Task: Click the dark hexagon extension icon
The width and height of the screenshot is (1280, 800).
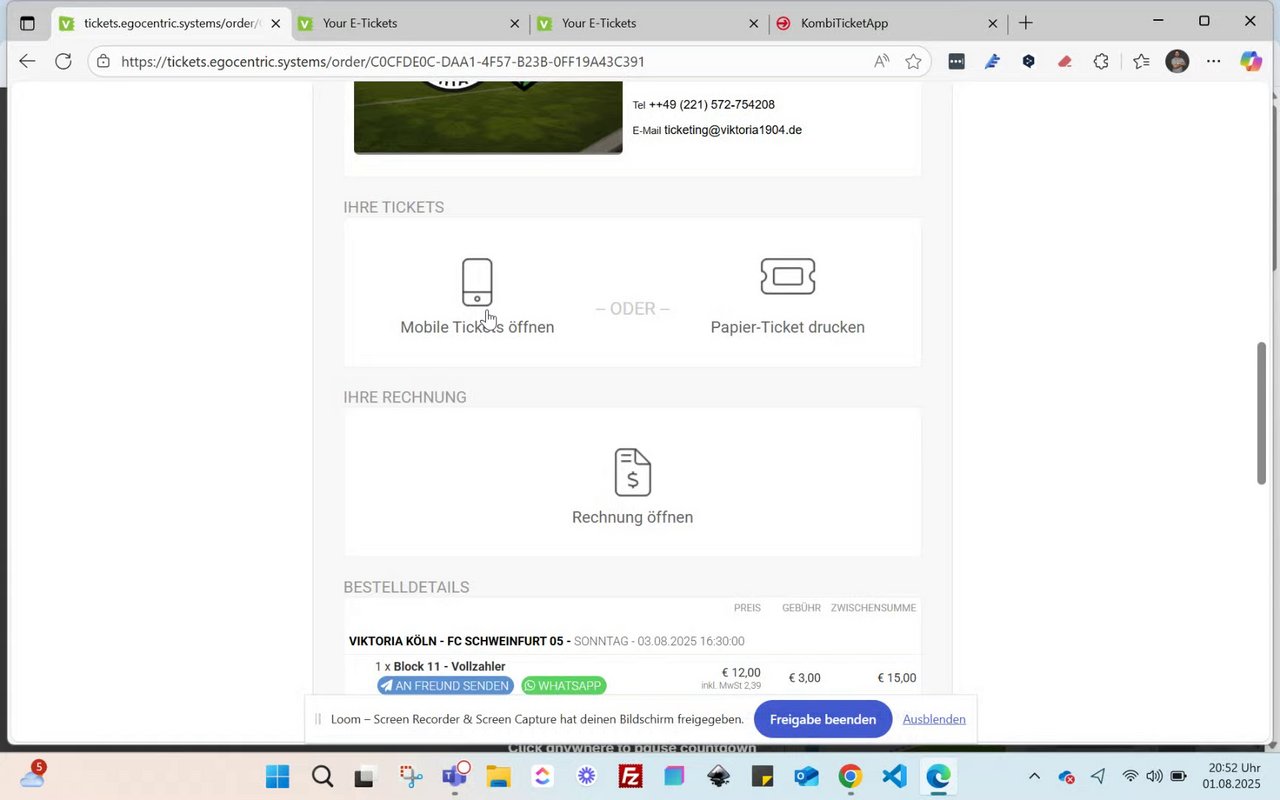Action: [x=1028, y=61]
